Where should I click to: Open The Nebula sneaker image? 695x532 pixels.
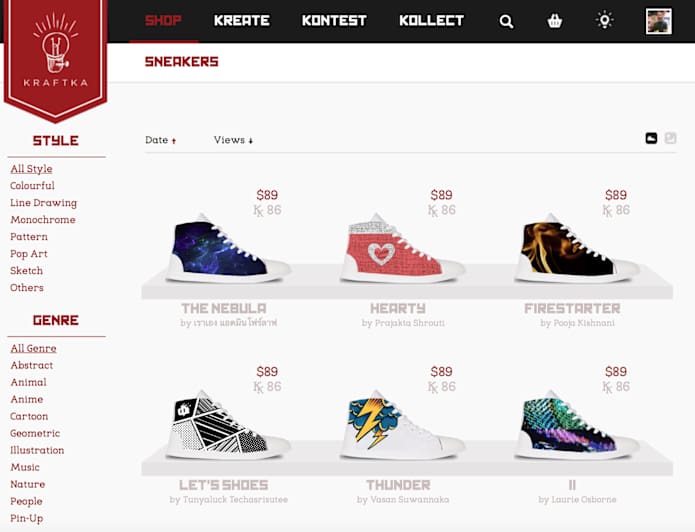point(228,248)
